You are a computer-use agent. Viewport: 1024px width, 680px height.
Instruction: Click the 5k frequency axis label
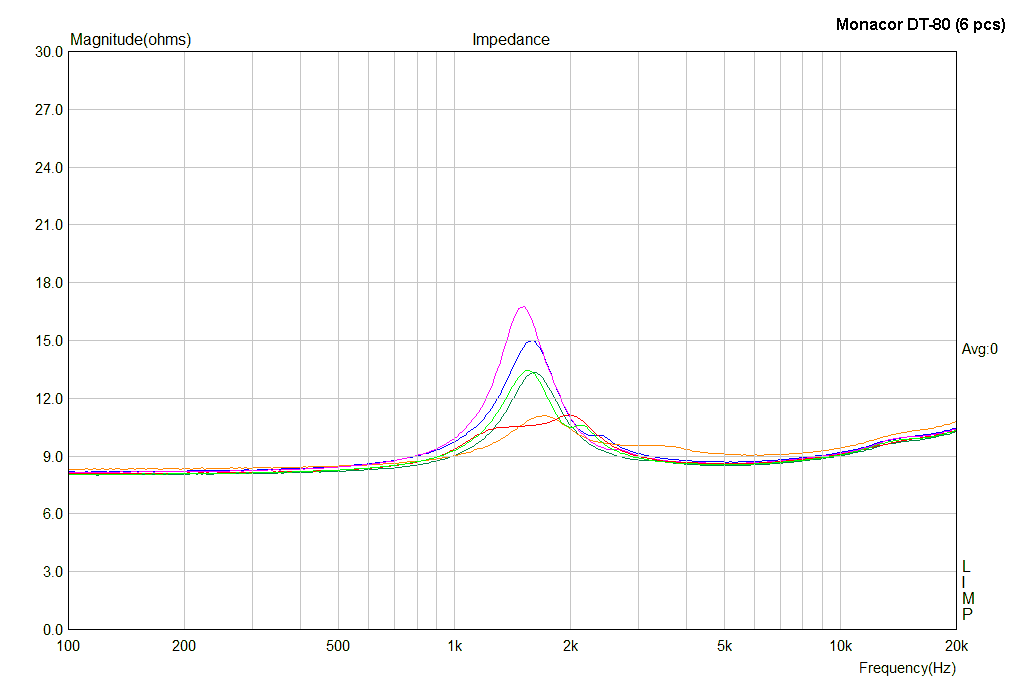724,646
